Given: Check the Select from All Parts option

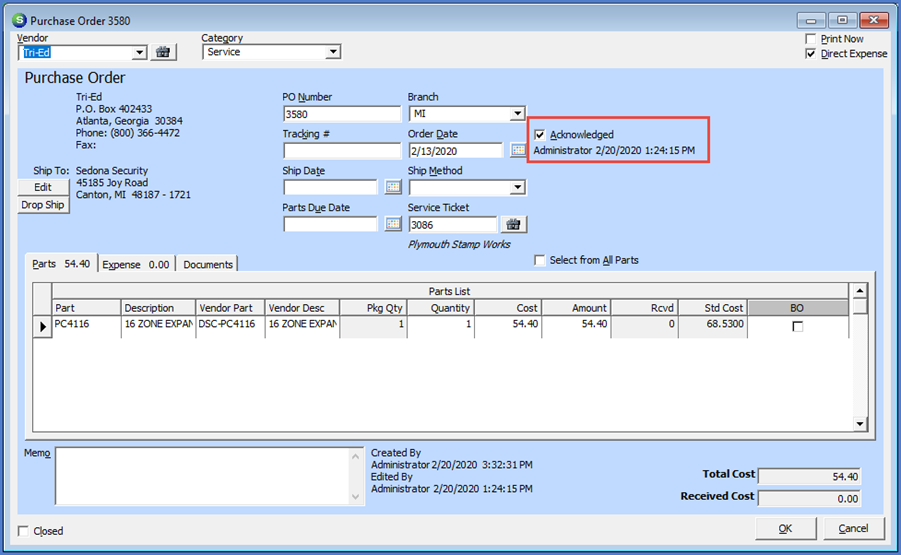Looking at the screenshot, I should tap(540, 260).
